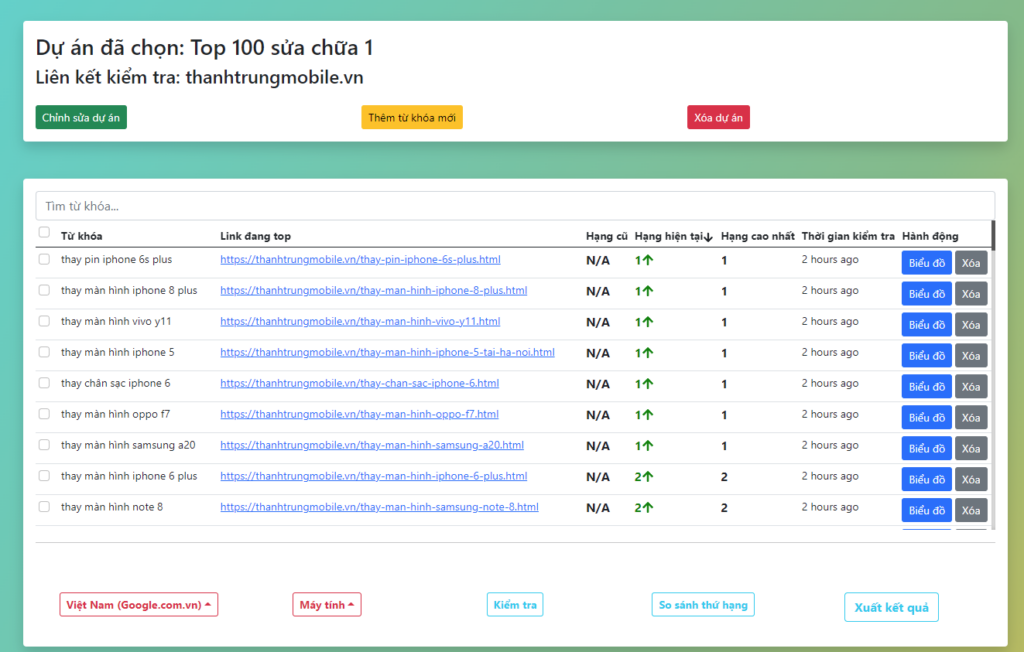1024x652 pixels.
Task: Follow the thay-chan-sac-iphone-6.html link
Action: tap(359, 384)
